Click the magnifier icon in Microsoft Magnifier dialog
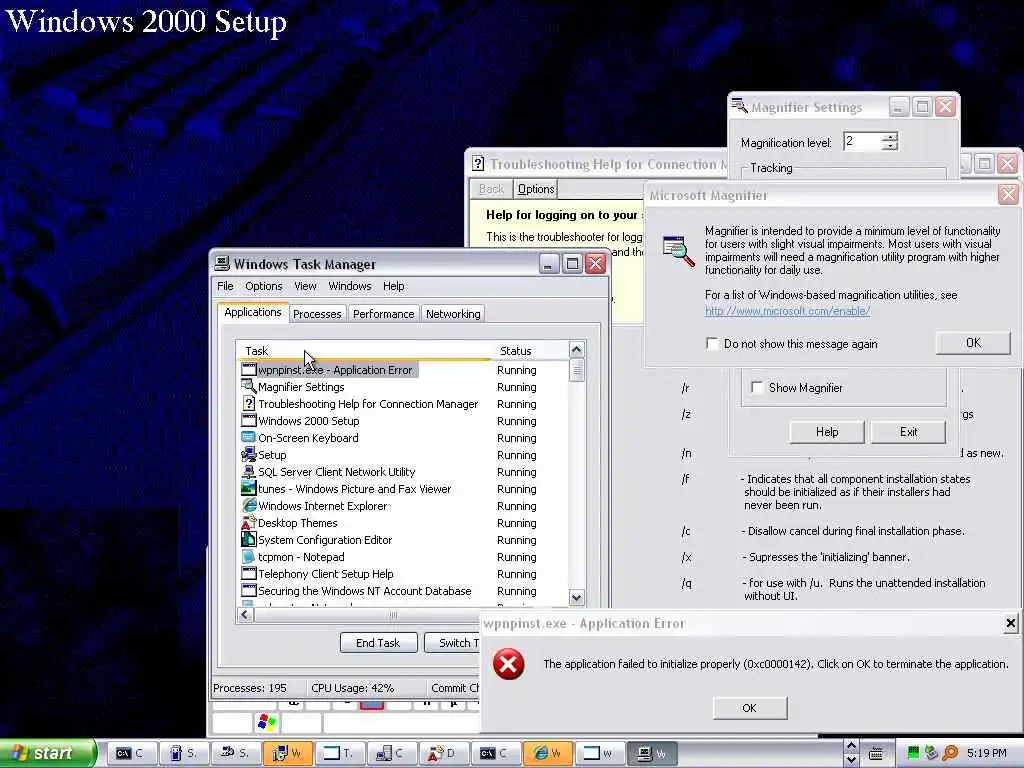Viewport: 1024px width, 768px height. tap(678, 250)
